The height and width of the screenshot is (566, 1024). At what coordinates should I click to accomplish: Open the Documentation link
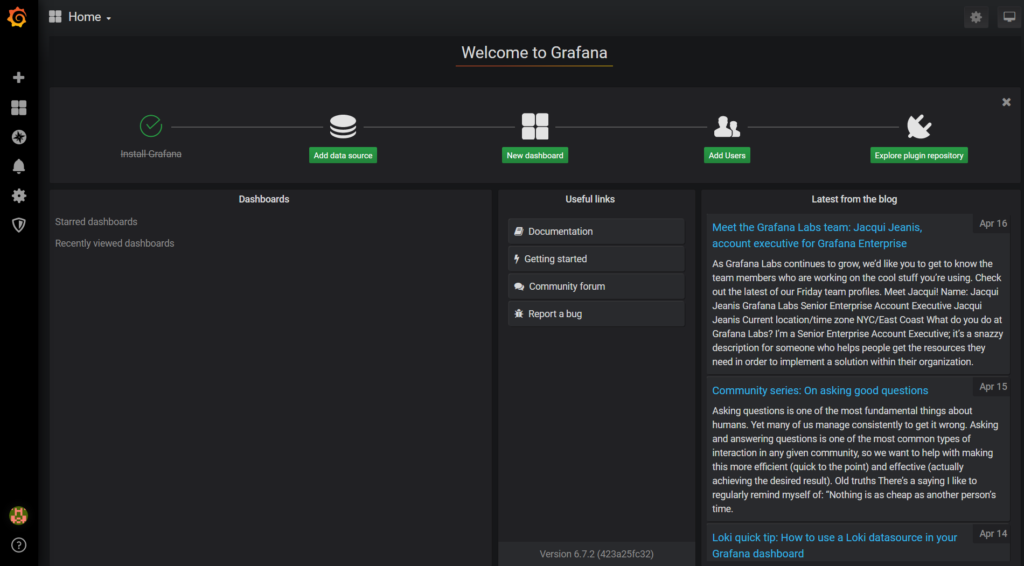click(x=596, y=231)
